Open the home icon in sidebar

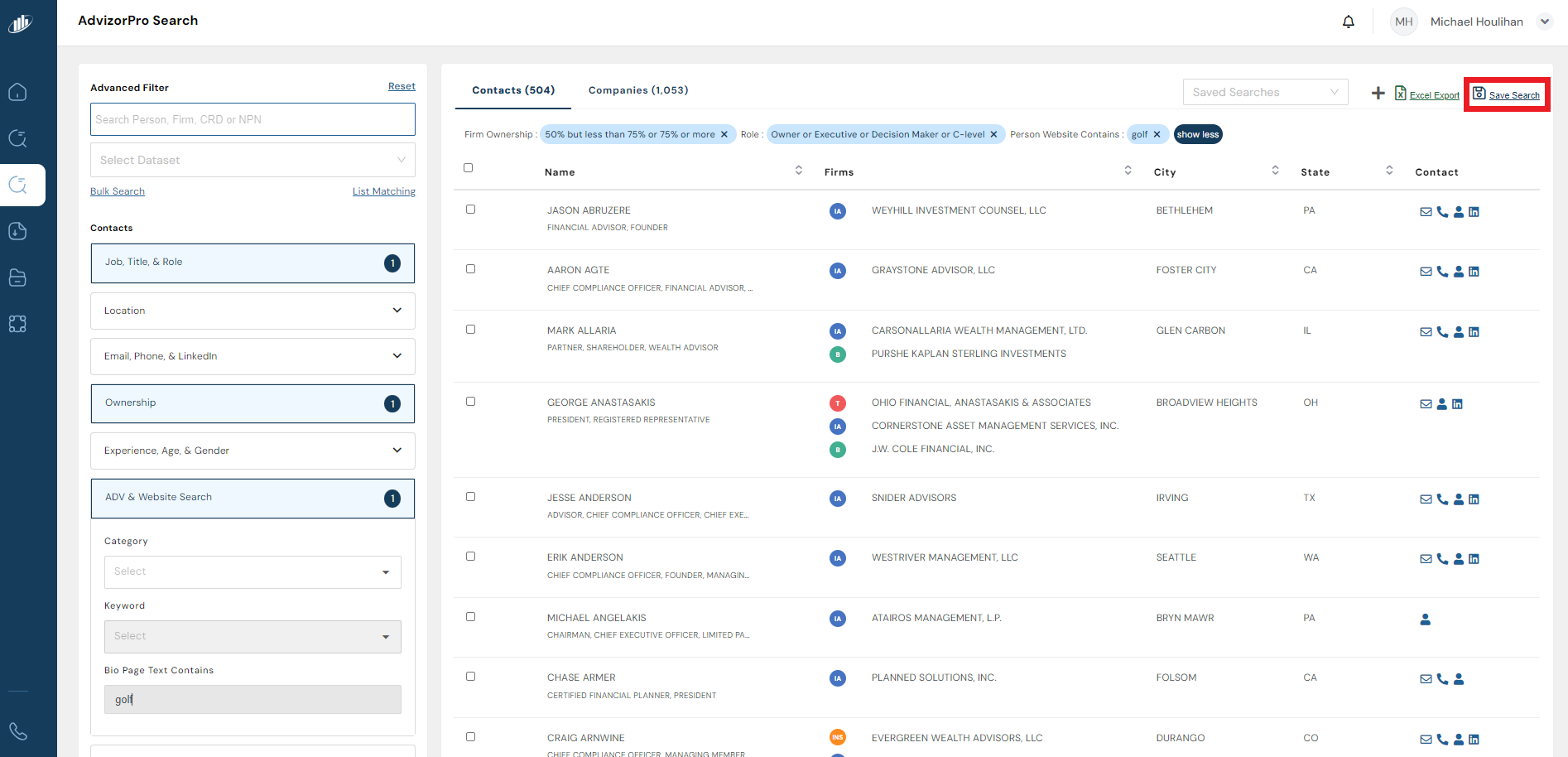coord(17,92)
